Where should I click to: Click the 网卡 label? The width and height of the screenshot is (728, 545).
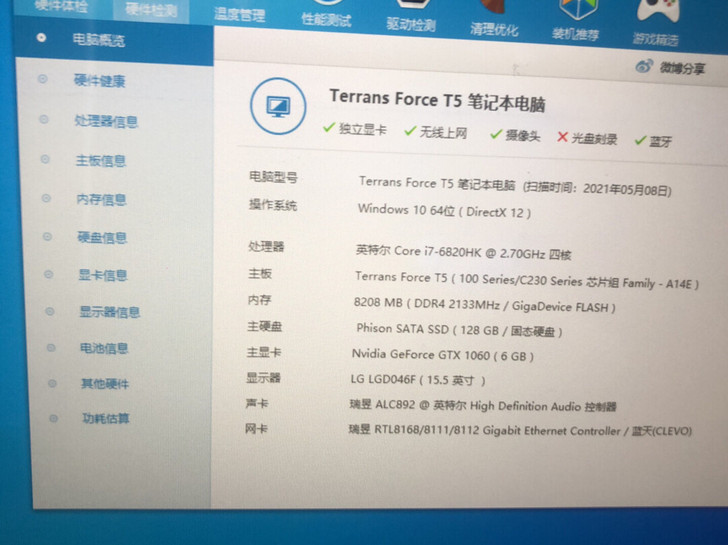point(256,428)
